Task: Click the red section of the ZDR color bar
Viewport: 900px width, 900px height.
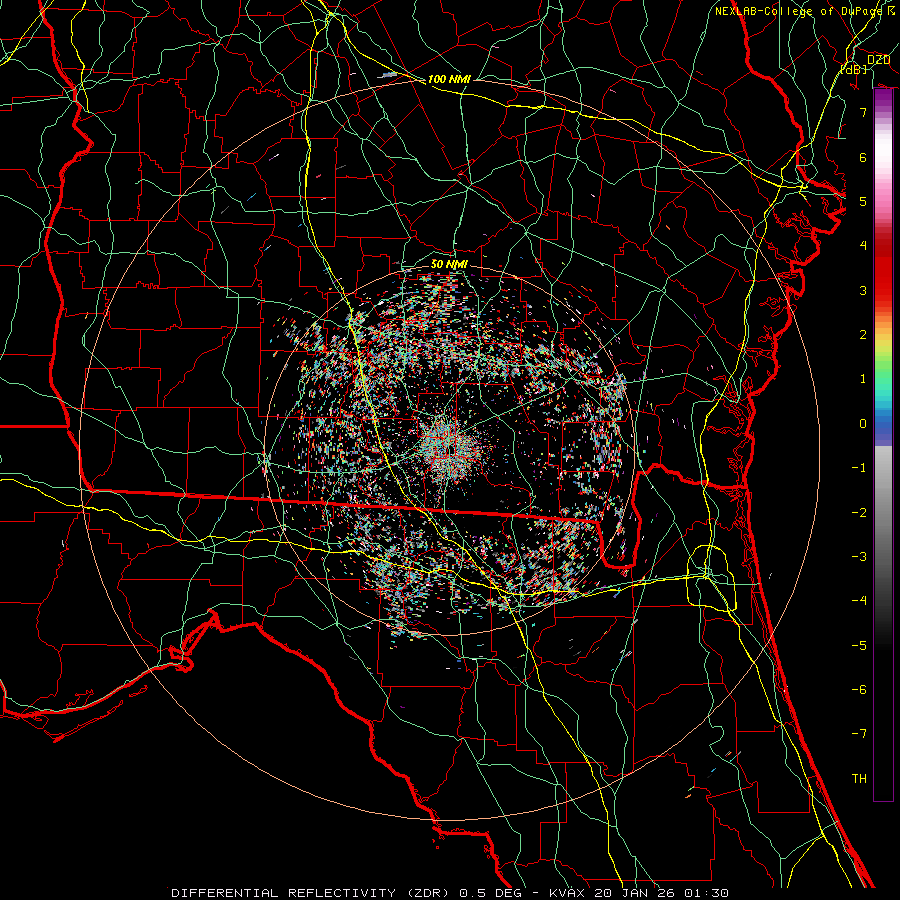Action: click(883, 270)
